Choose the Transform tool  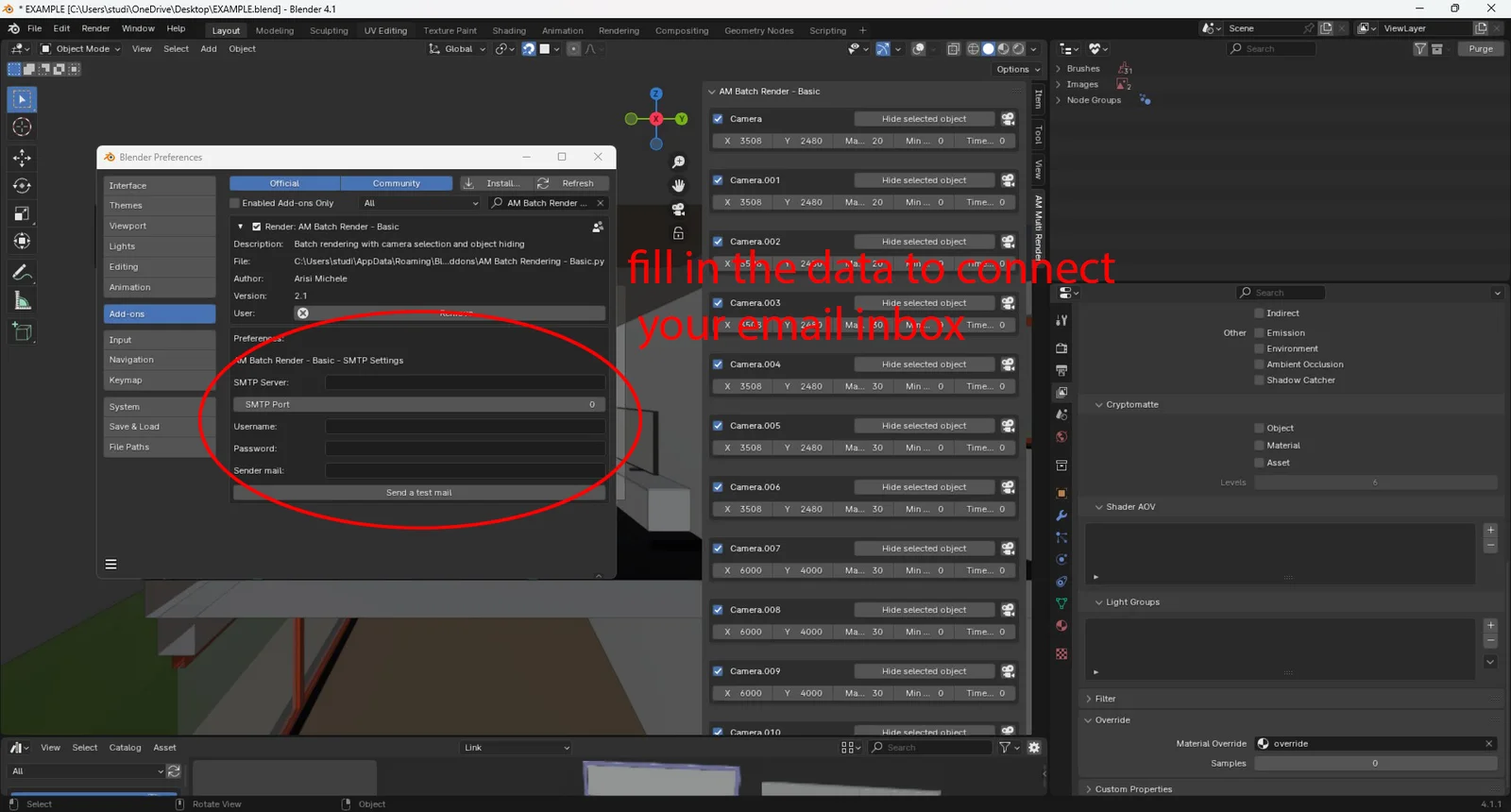22,242
